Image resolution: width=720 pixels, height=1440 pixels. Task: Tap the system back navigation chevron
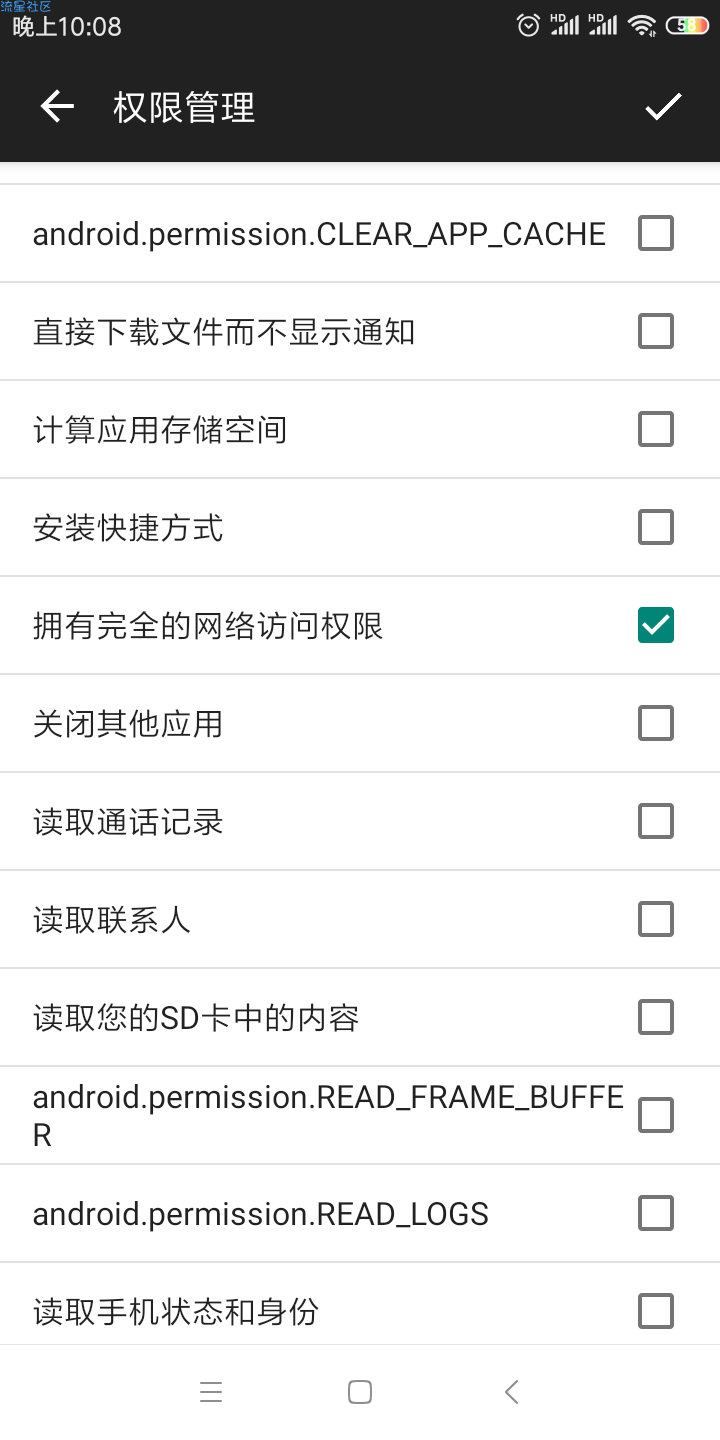coord(511,1392)
